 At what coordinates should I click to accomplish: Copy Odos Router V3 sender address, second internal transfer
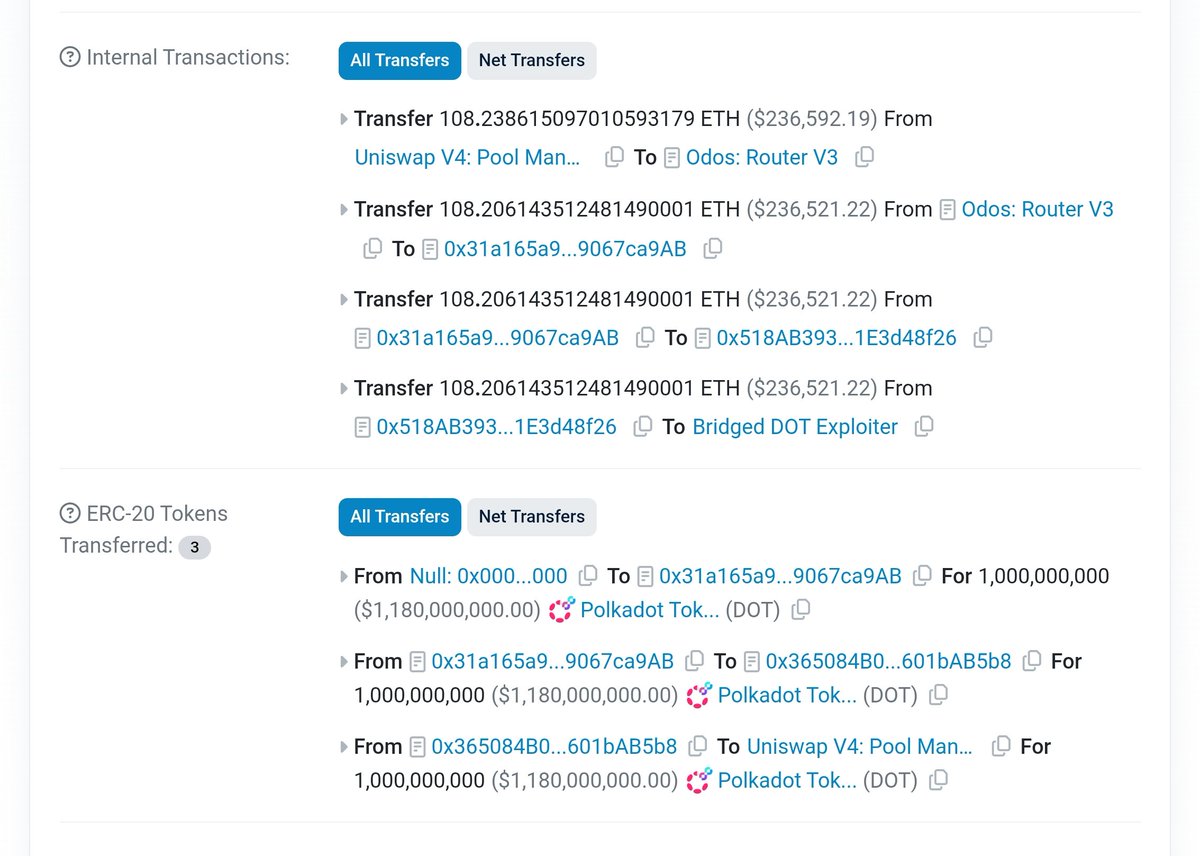[x=372, y=248]
